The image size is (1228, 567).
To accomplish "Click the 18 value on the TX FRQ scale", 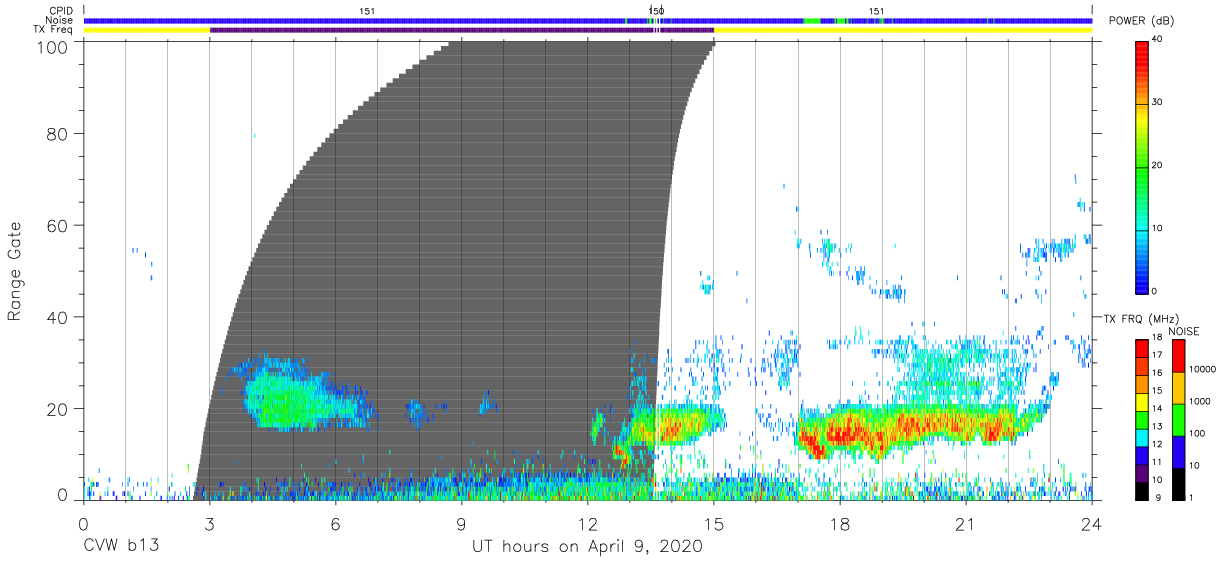I will coord(1158,339).
